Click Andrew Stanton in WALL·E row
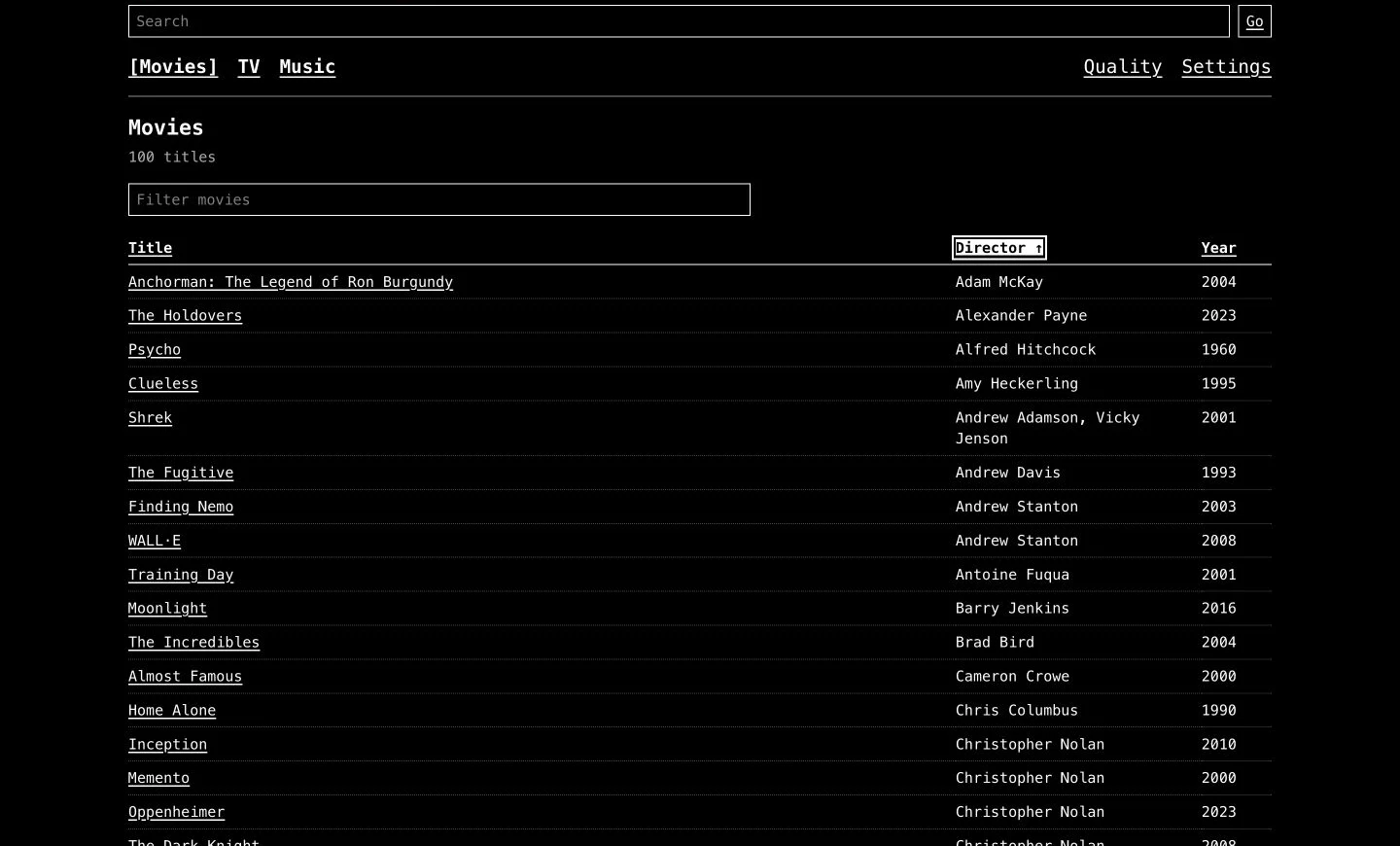1400x846 pixels. point(1017,541)
